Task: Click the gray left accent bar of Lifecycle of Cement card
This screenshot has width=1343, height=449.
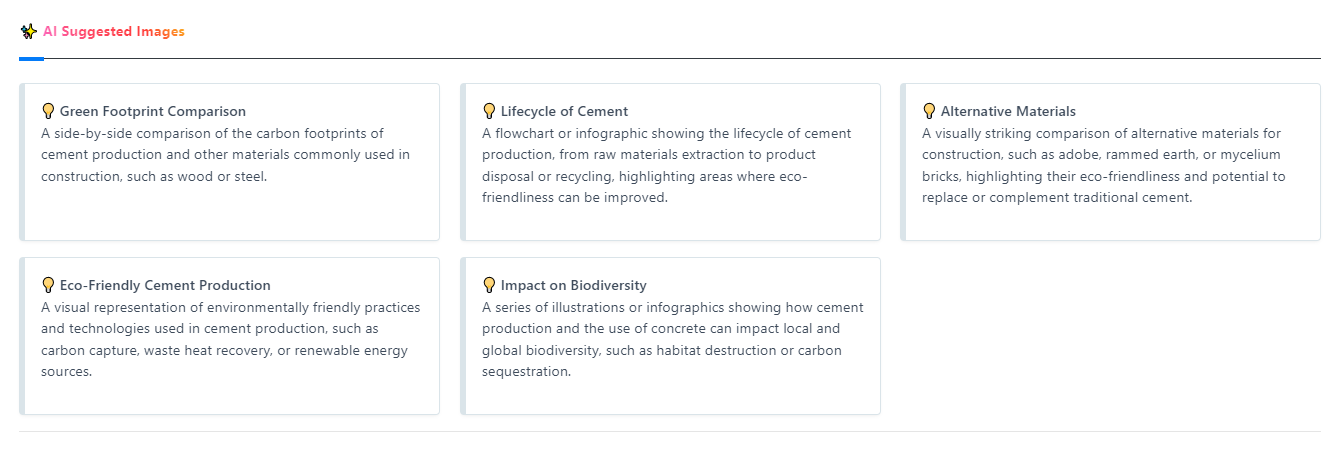Action: 463,162
